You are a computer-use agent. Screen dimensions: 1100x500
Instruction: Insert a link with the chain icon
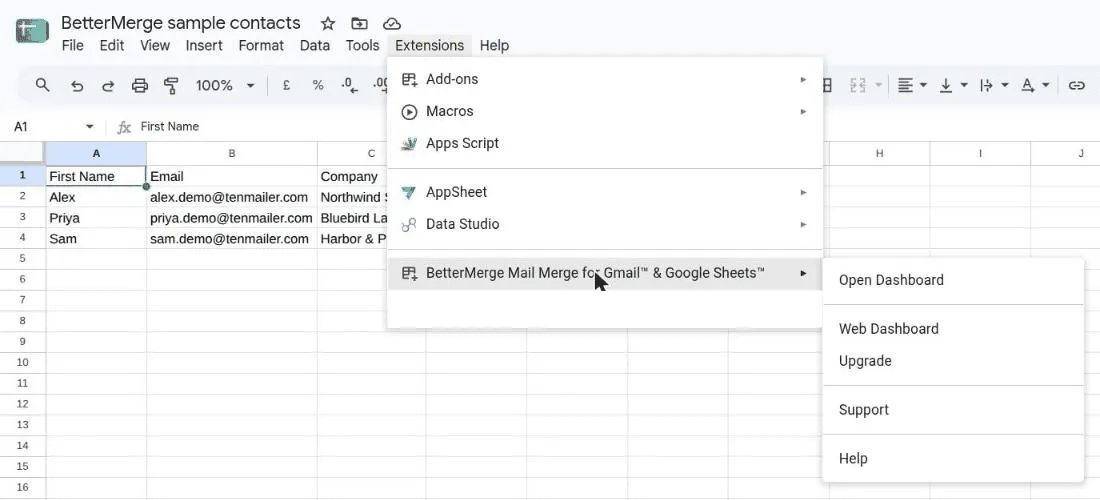point(1076,86)
